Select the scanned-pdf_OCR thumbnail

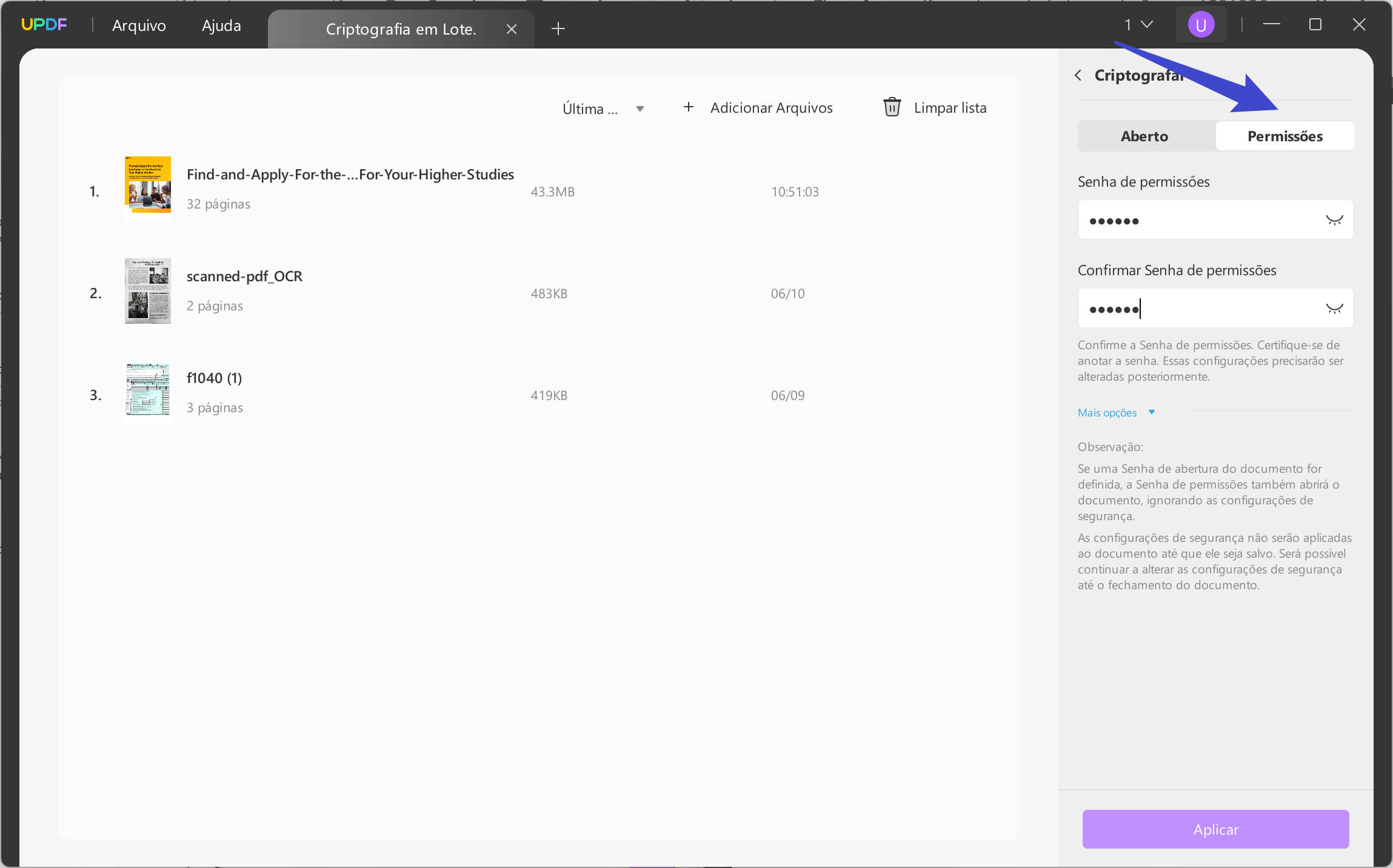coord(148,291)
